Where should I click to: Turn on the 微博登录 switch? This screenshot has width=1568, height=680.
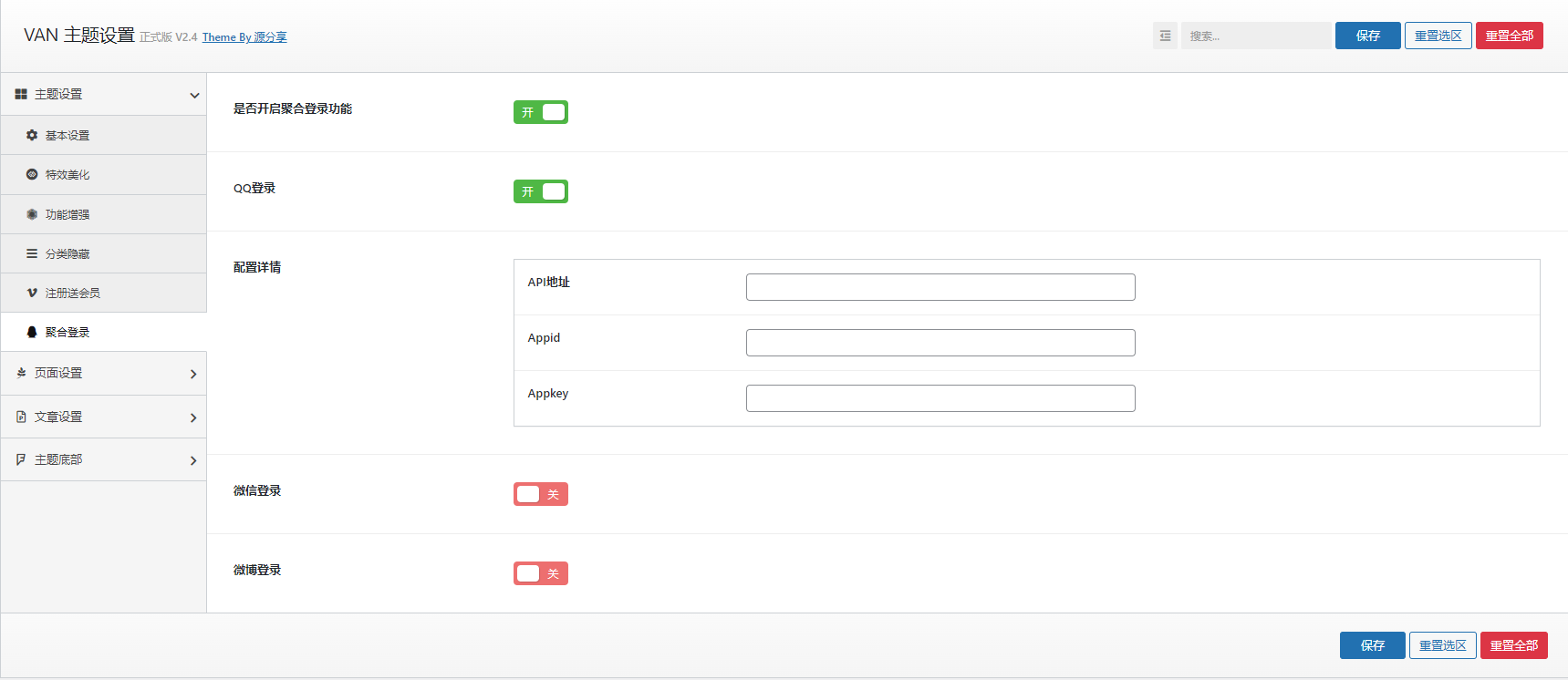click(x=540, y=573)
